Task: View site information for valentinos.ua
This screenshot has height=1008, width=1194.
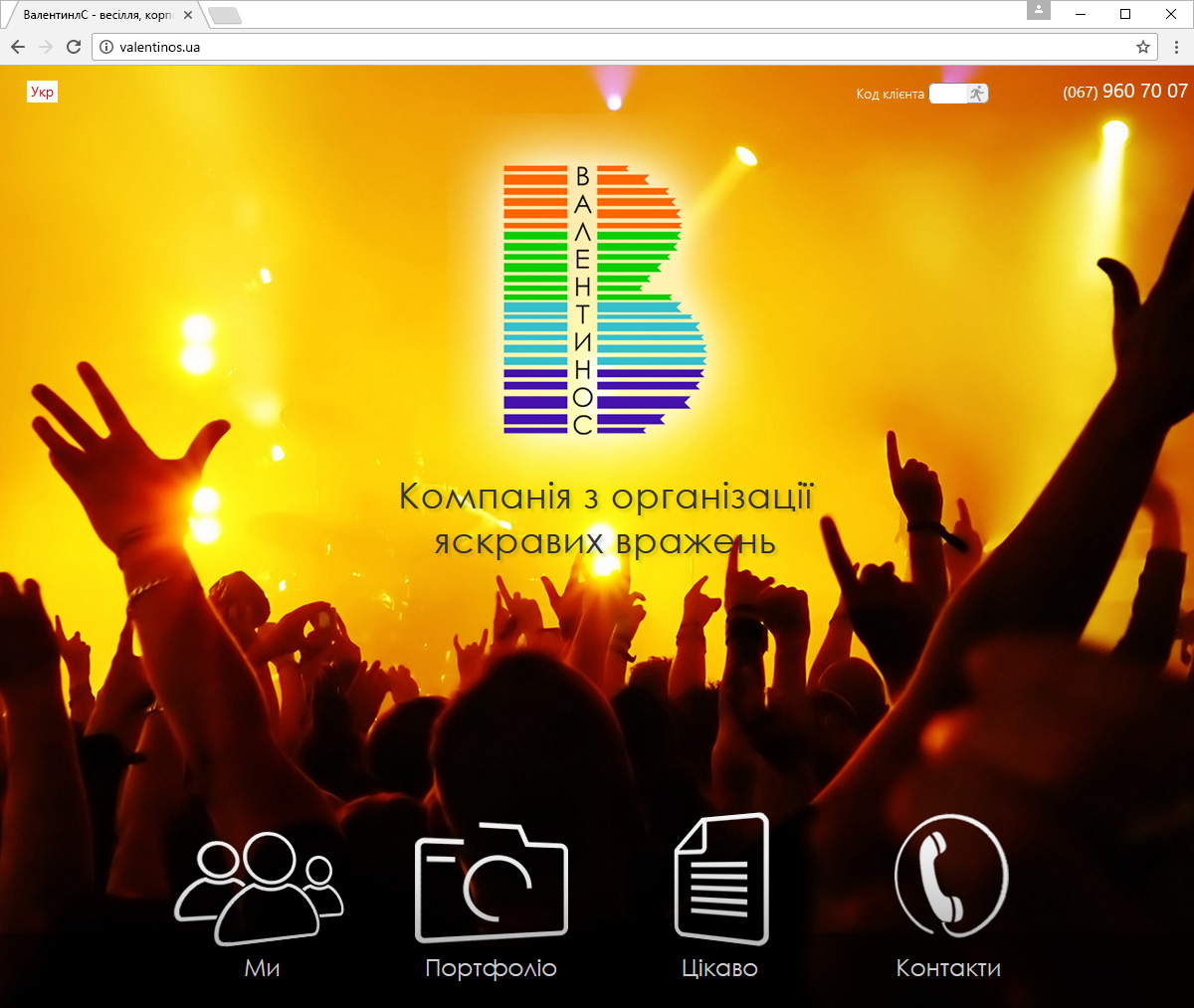Action: (106, 47)
